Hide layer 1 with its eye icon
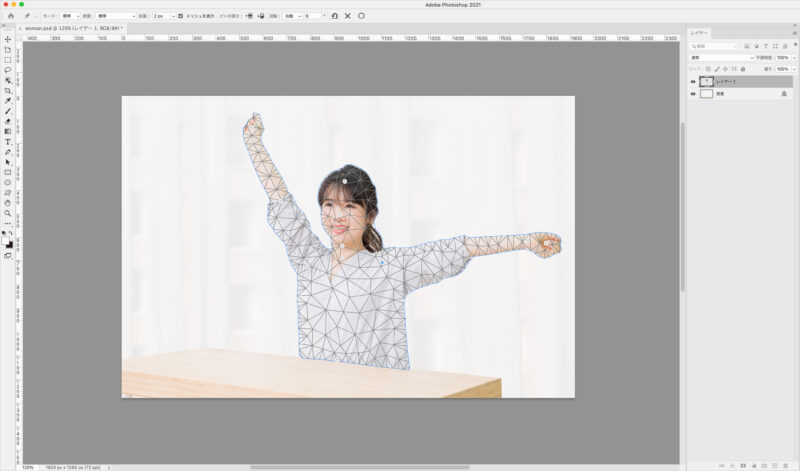The width and height of the screenshot is (800, 471). pyautogui.click(x=693, y=82)
